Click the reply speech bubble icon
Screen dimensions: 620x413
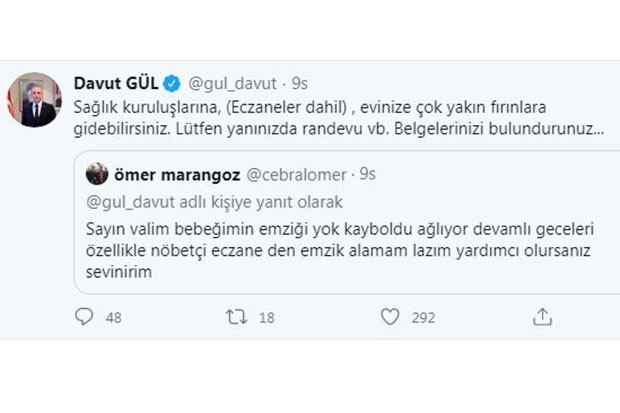(84, 317)
